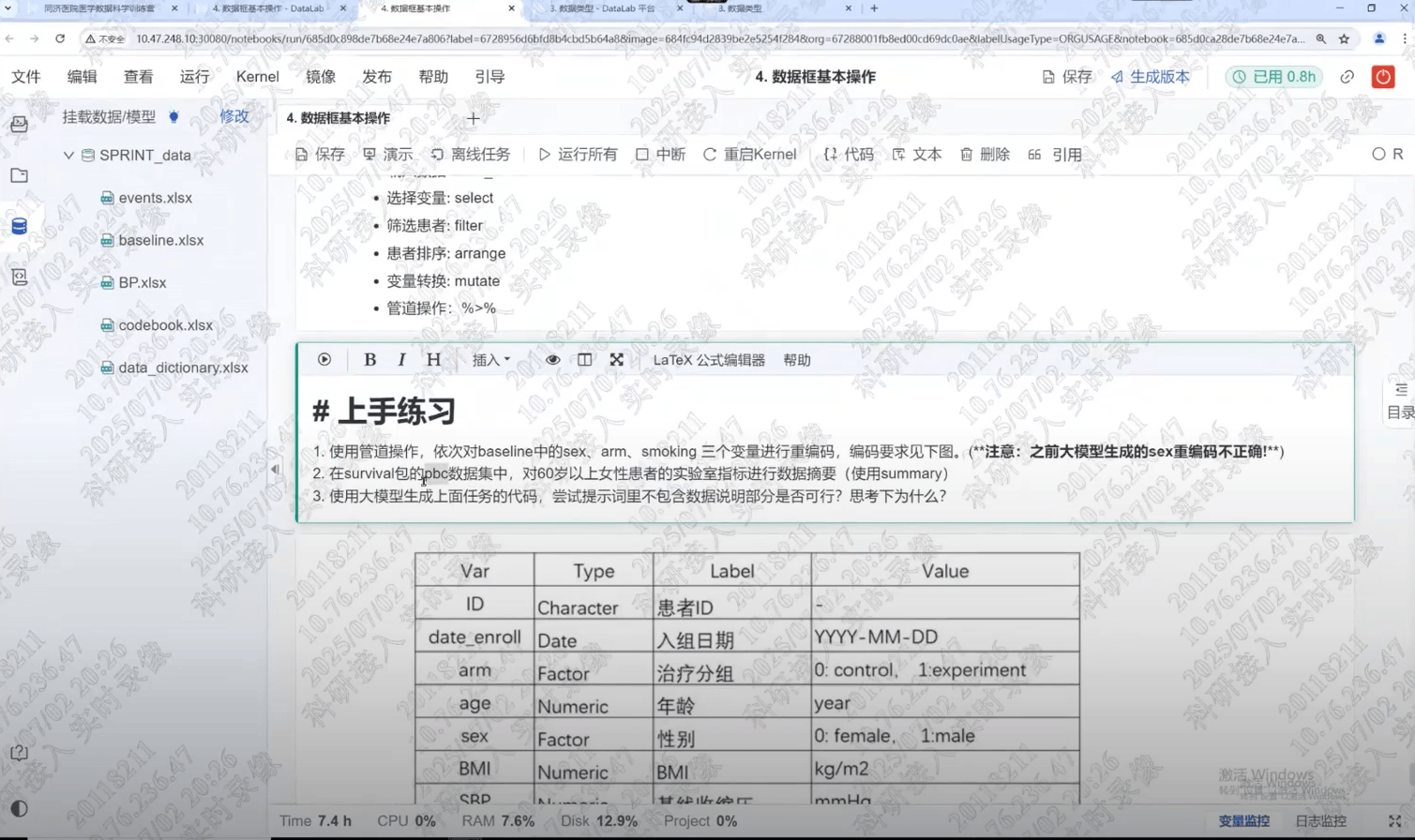
Task: Click the 生成版本 link
Action: [1150, 77]
